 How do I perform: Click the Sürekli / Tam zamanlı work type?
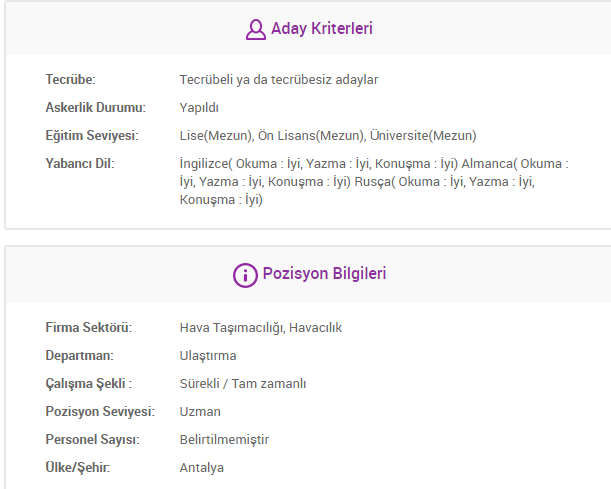pos(243,384)
